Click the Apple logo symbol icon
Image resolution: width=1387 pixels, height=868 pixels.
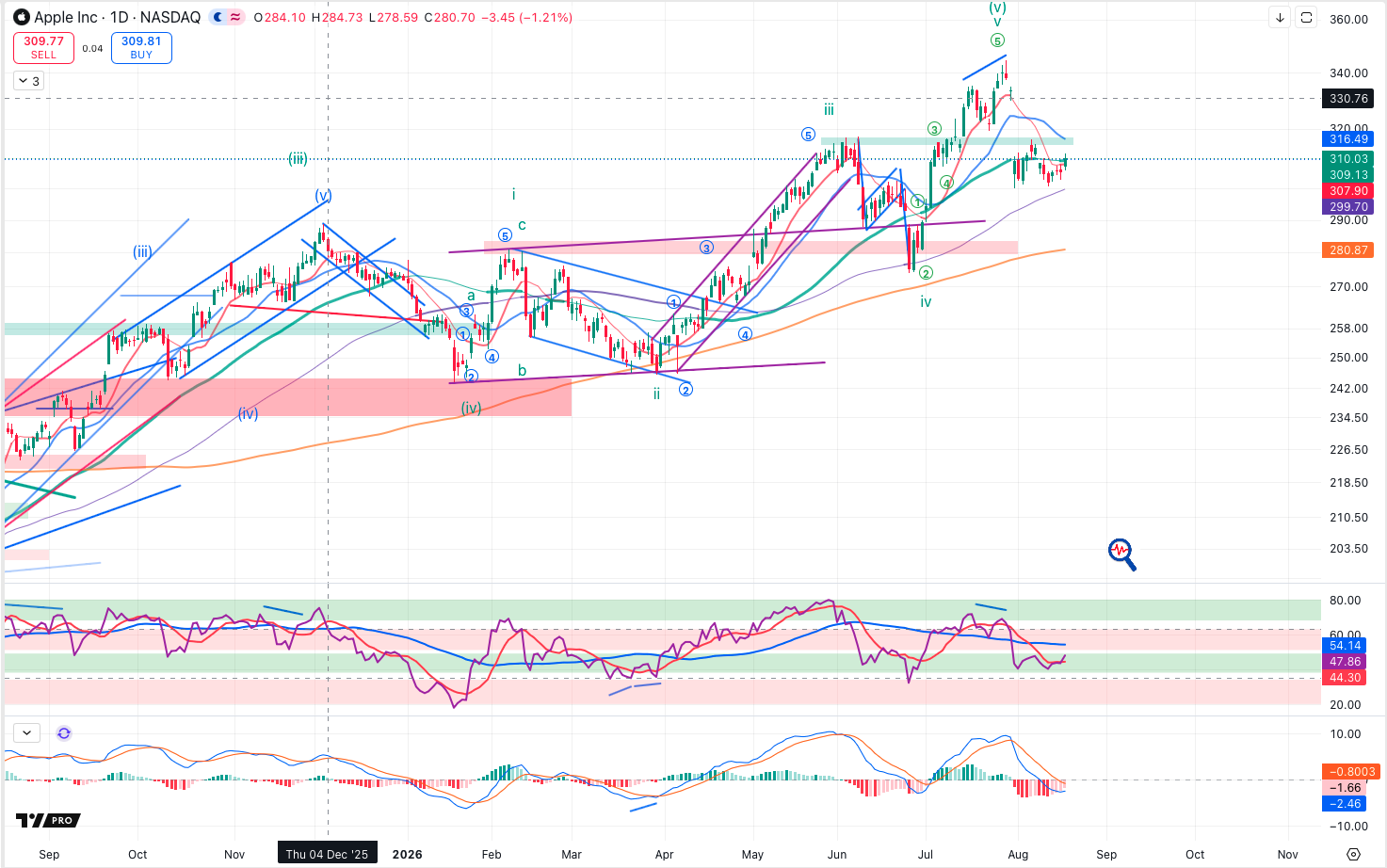21,17
